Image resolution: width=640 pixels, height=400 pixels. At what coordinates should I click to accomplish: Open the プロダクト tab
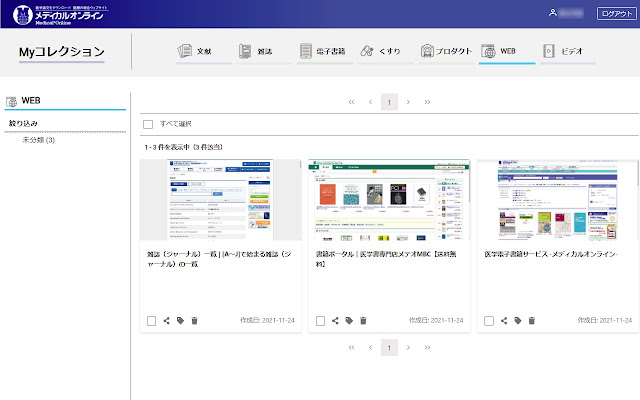point(446,51)
